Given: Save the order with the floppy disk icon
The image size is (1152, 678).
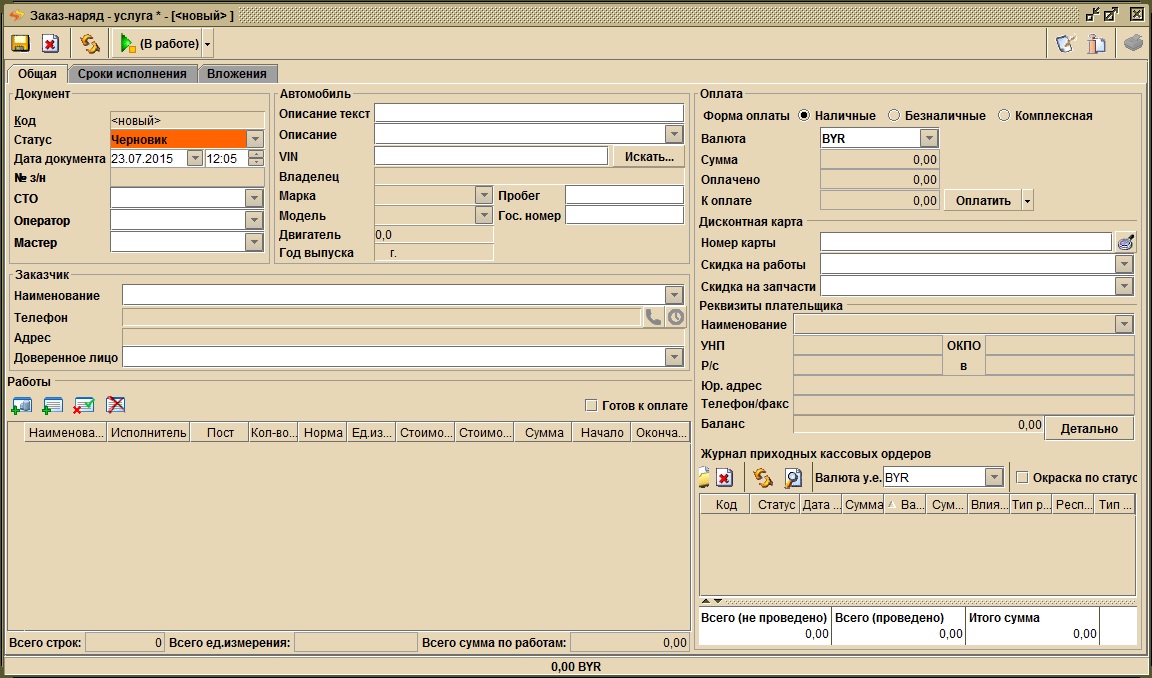Looking at the screenshot, I should [x=20, y=43].
